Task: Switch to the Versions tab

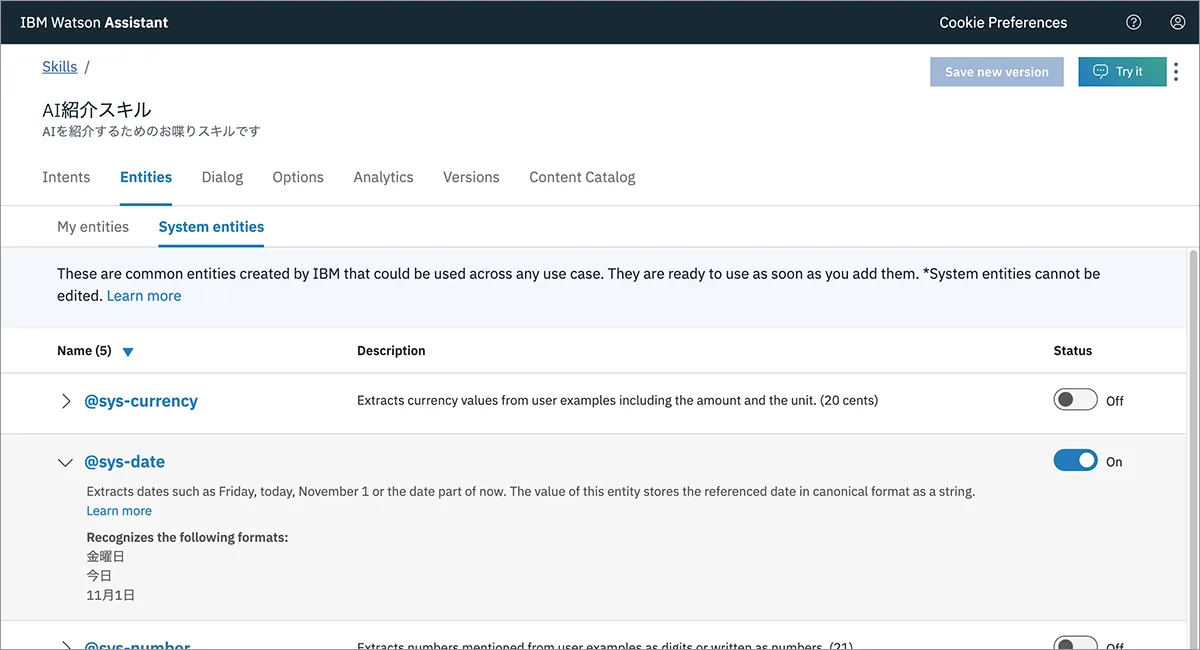Action: point(471,177)
